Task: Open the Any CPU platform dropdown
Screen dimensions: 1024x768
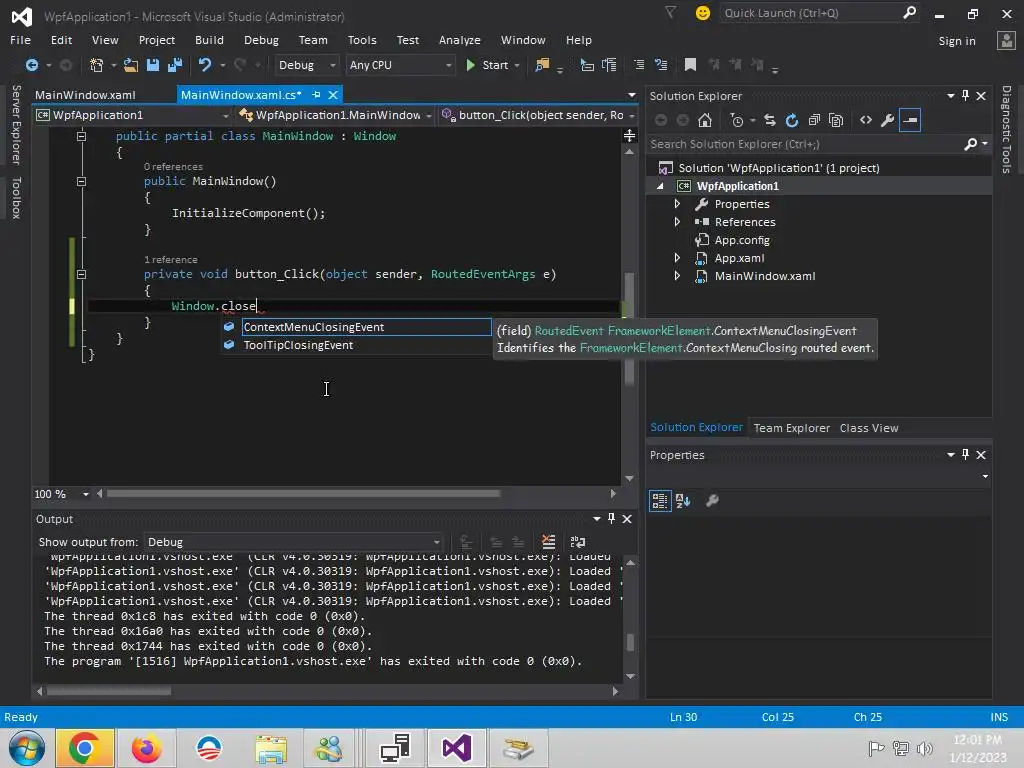Action: click(400, 65)
